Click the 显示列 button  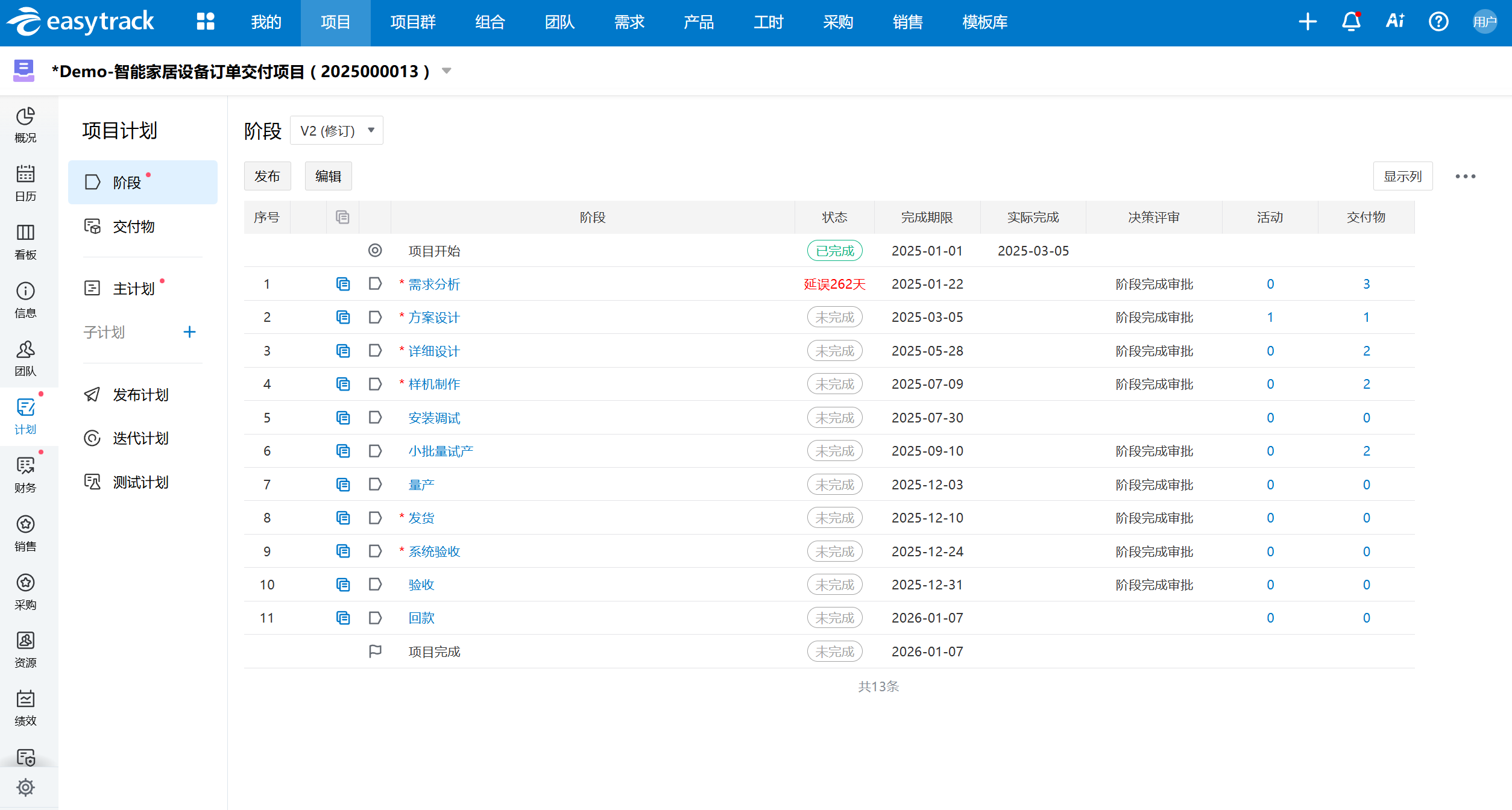[x=1402, y=176]
